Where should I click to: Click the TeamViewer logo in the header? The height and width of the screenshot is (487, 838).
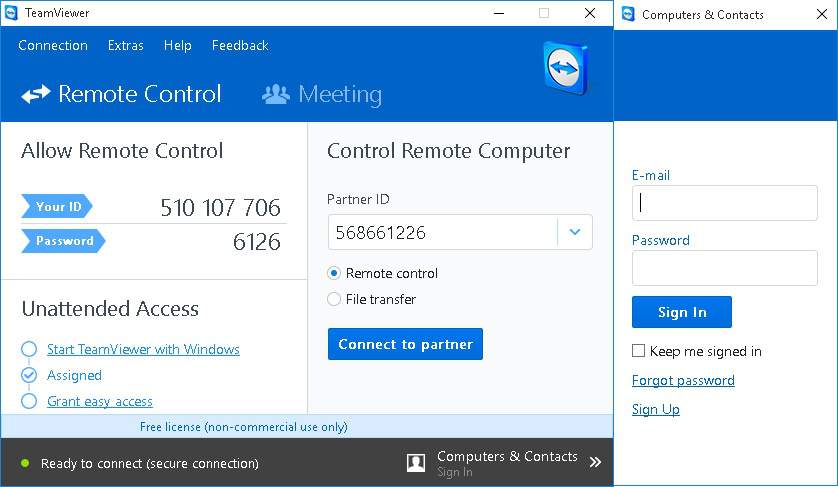click(x=566, y=68)
